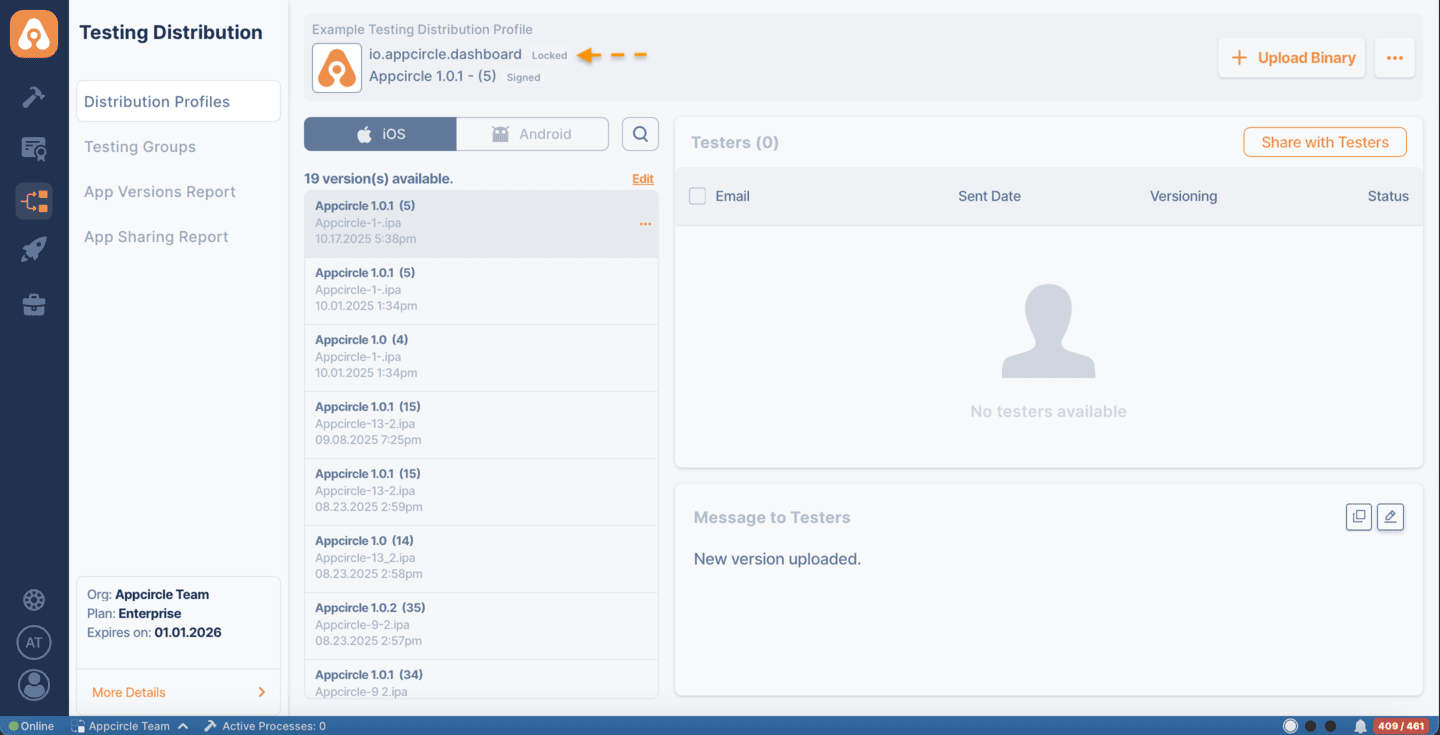Image resolution: width=1440 pixels, height=735 pixels.
Task: Open the Build module via the hammer icon
Action: tap(33, 96)
